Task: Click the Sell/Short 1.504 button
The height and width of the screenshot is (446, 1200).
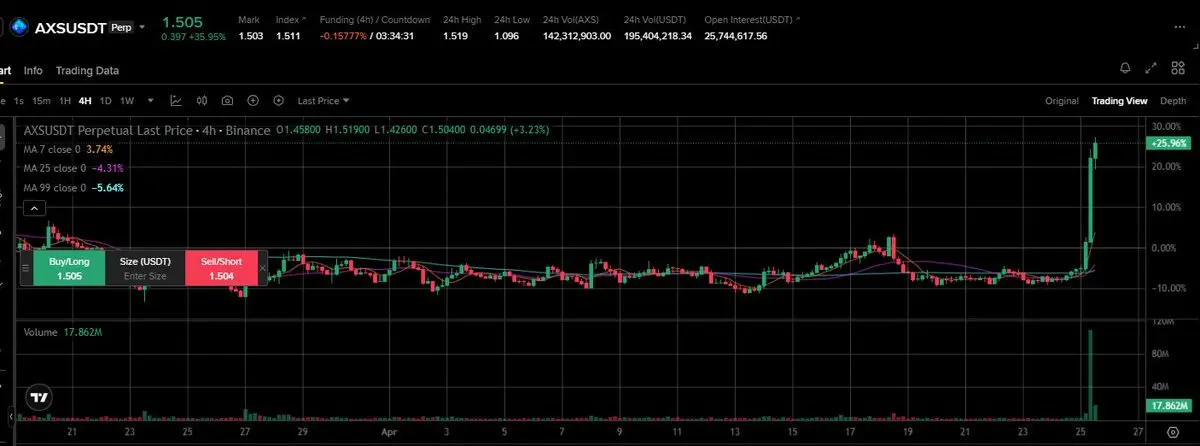Action: pos(221,268)
